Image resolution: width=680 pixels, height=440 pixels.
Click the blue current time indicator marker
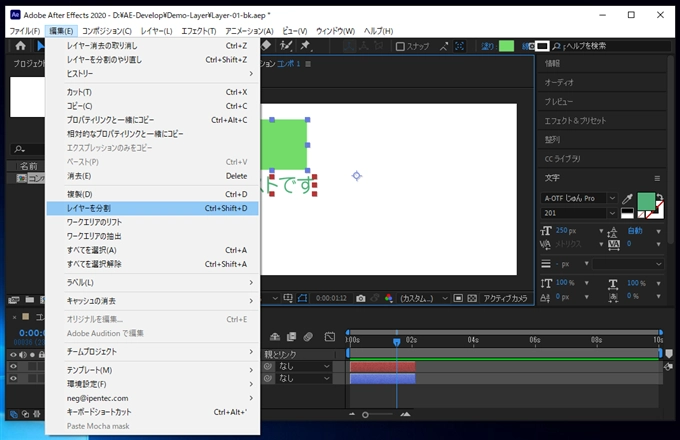tap(396, 342)
